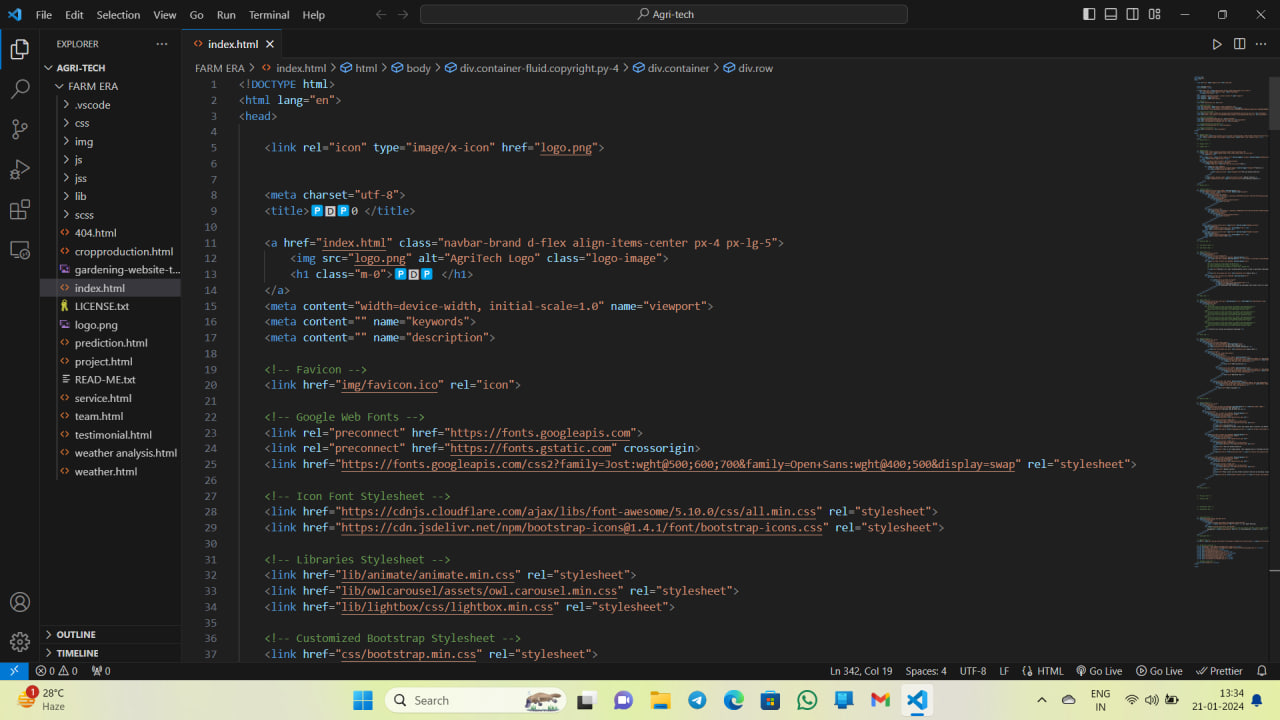Viewport: 1280px width, 720px height.
Task: Click the first Go Live button
Action: [x=1099, y=671]
